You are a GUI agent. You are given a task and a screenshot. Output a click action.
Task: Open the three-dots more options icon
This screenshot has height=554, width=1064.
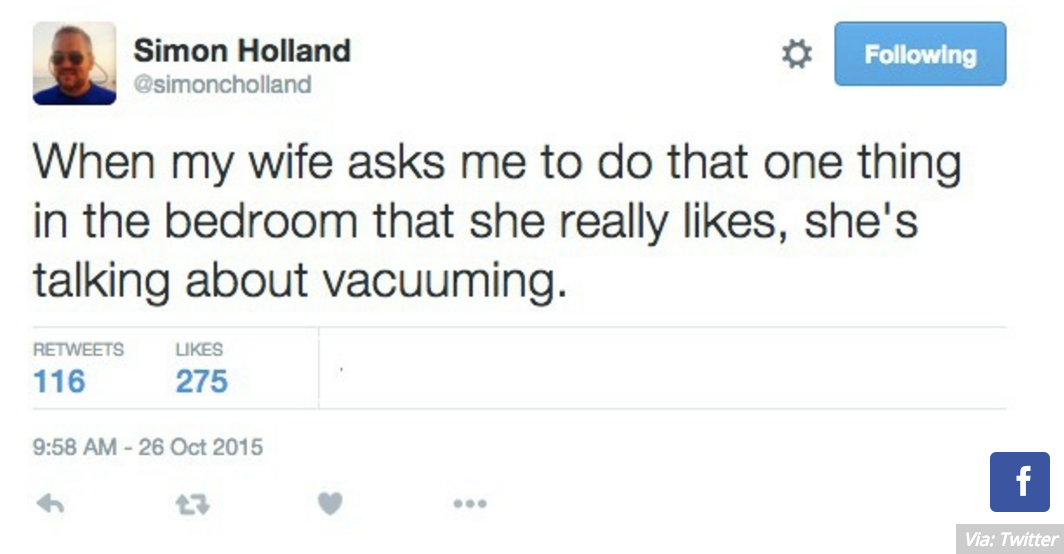[x=470, y=505]
